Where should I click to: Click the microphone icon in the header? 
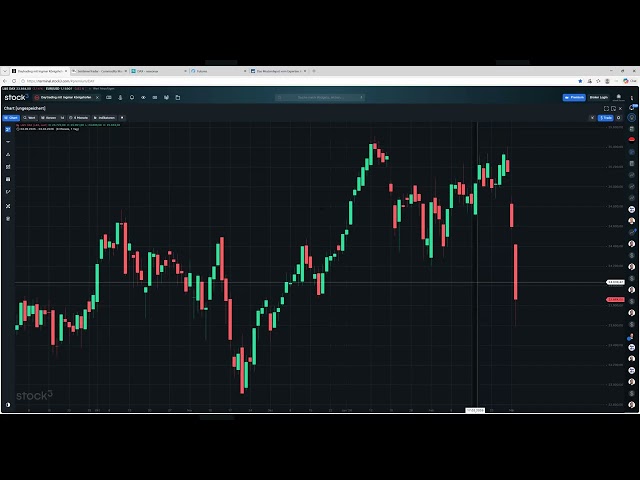click(x=120, y=98)
